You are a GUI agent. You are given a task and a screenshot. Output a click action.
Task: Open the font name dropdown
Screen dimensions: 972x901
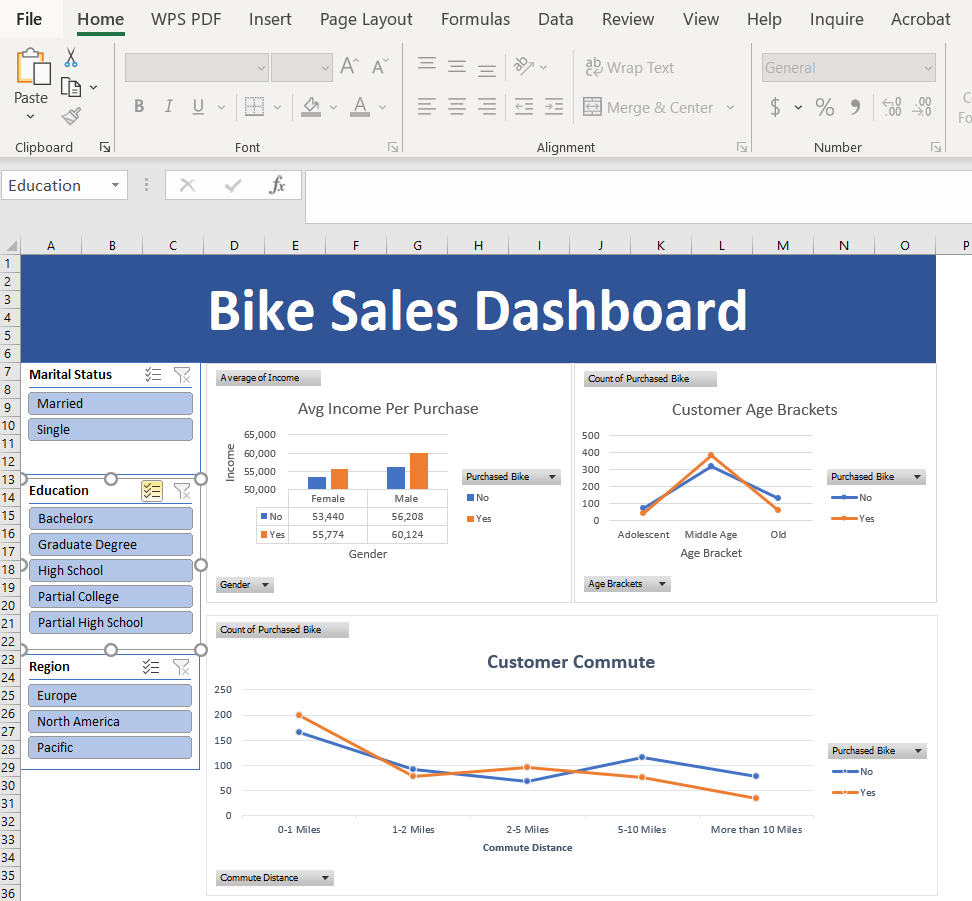click(x=261, y=68)
